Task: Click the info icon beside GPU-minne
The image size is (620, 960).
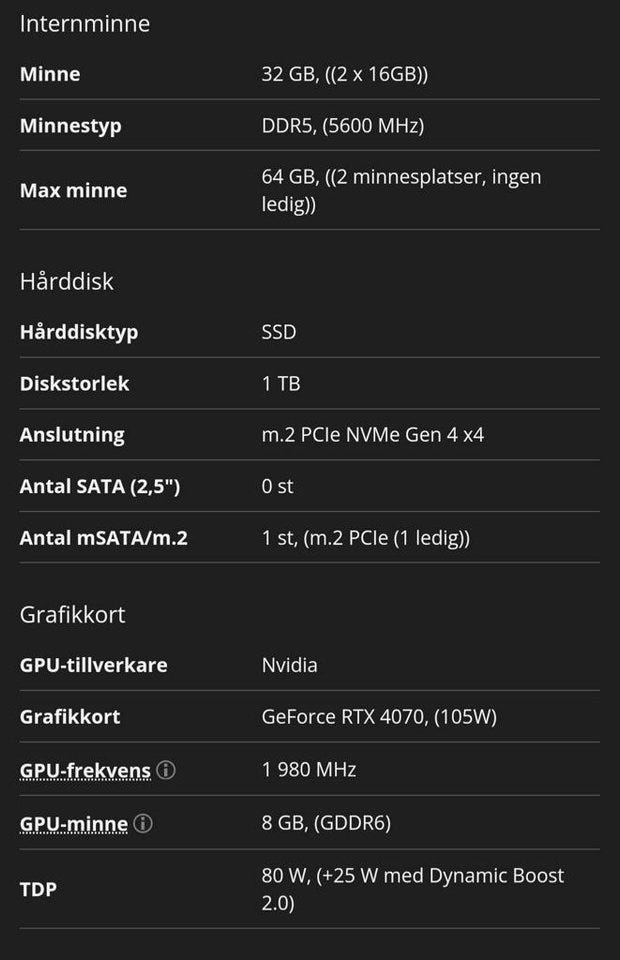Action: (143, 823)
